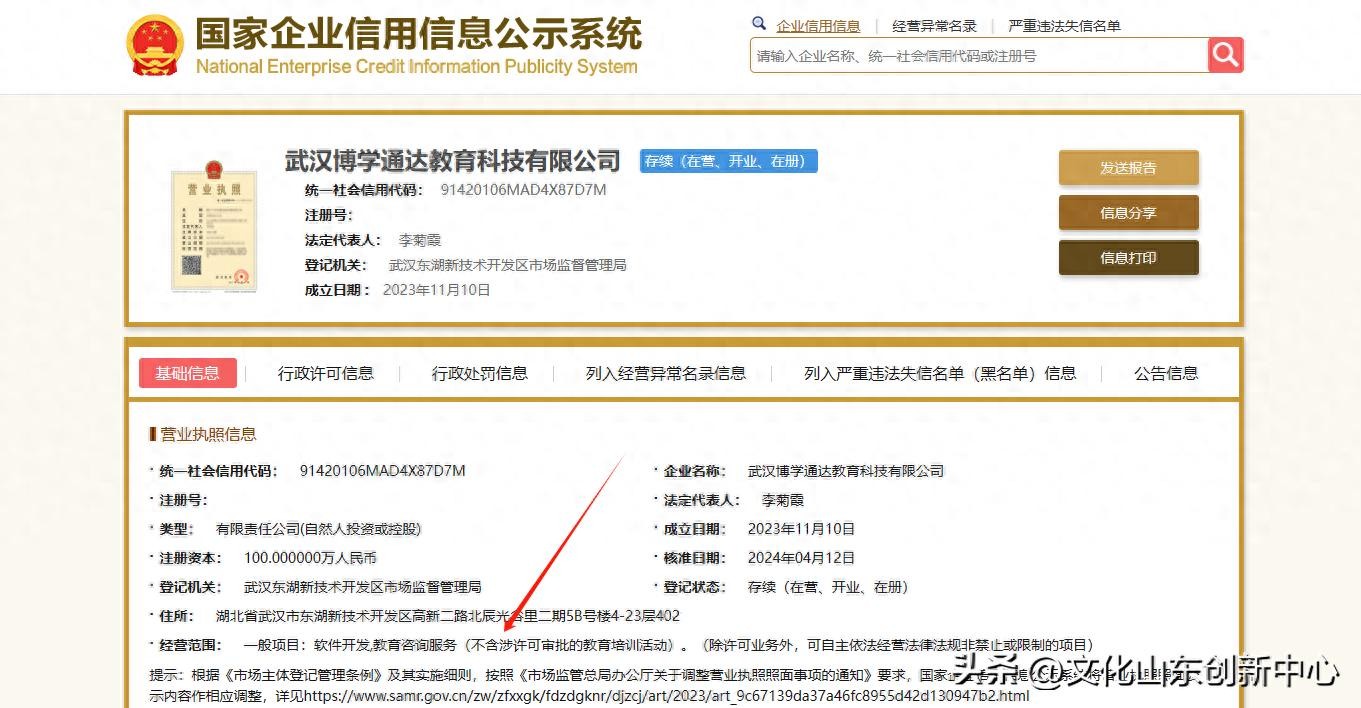Image resolution: width=1361 pixels, height=708 pixels.
Task: Click the small magnifier icon beside 企业信用信息
Action: (x=759, y=24)
